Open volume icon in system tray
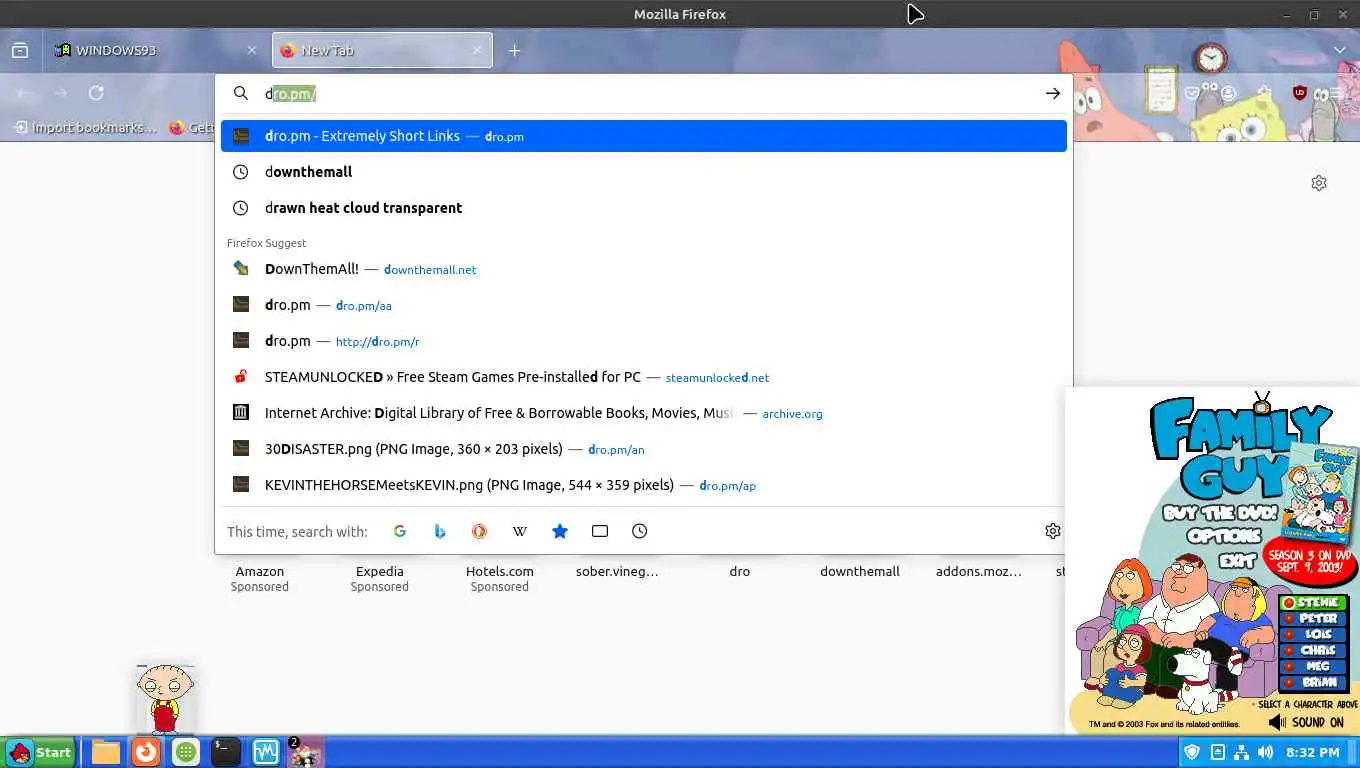Image resolution: width=1360 pixels, height=768 pixels. pos(1266,752)
